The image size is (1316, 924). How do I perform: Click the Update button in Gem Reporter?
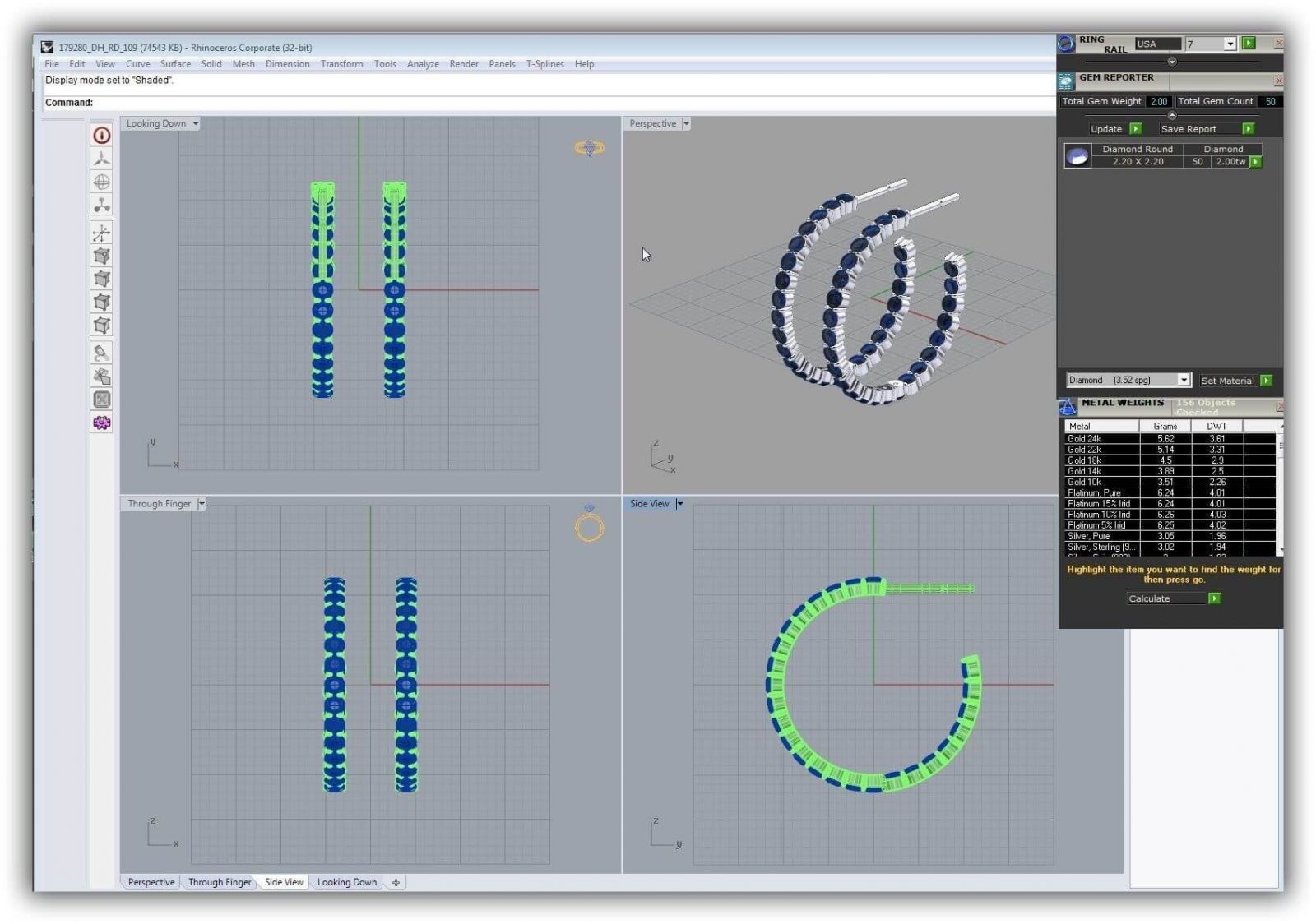coord(1106,129)
